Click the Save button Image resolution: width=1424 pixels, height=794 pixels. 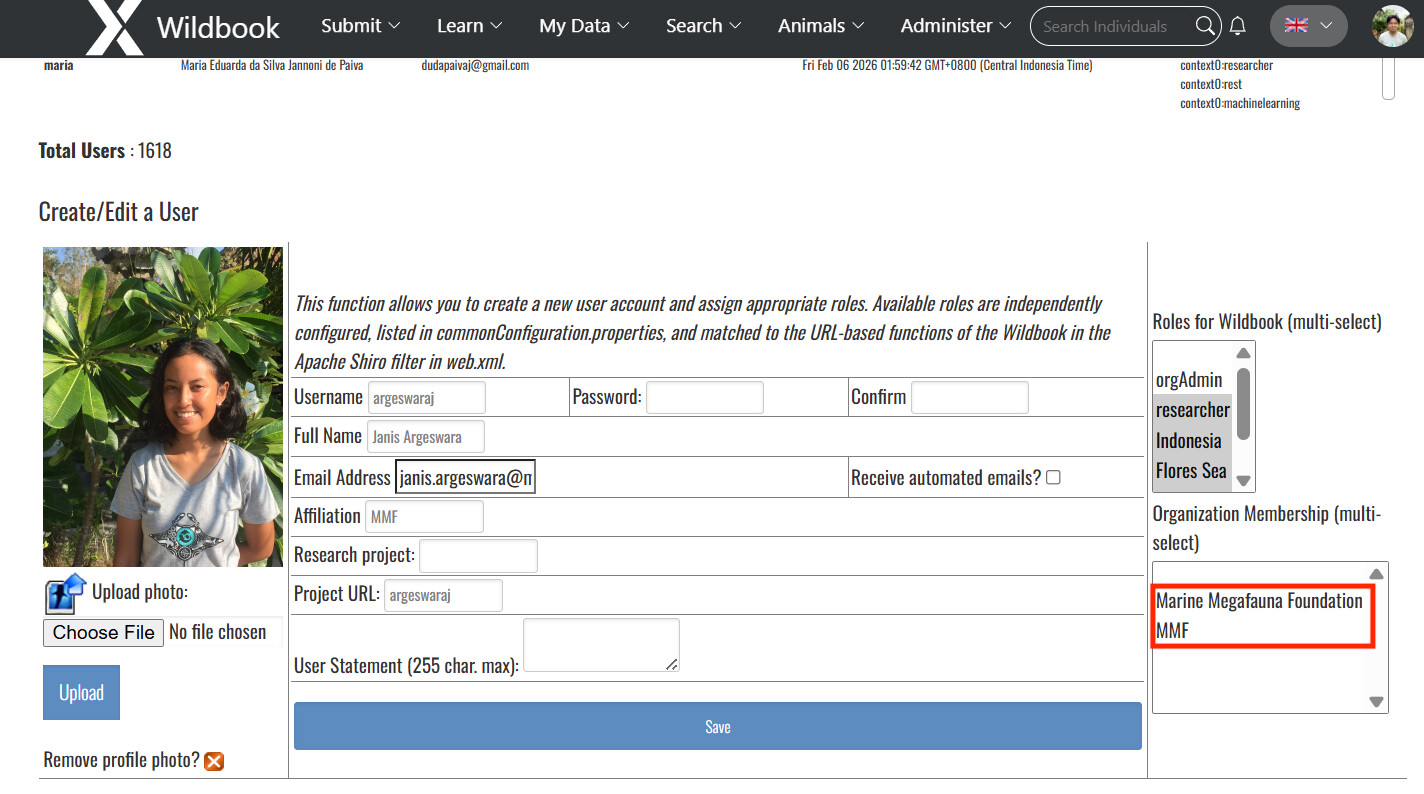pos(717,727)
